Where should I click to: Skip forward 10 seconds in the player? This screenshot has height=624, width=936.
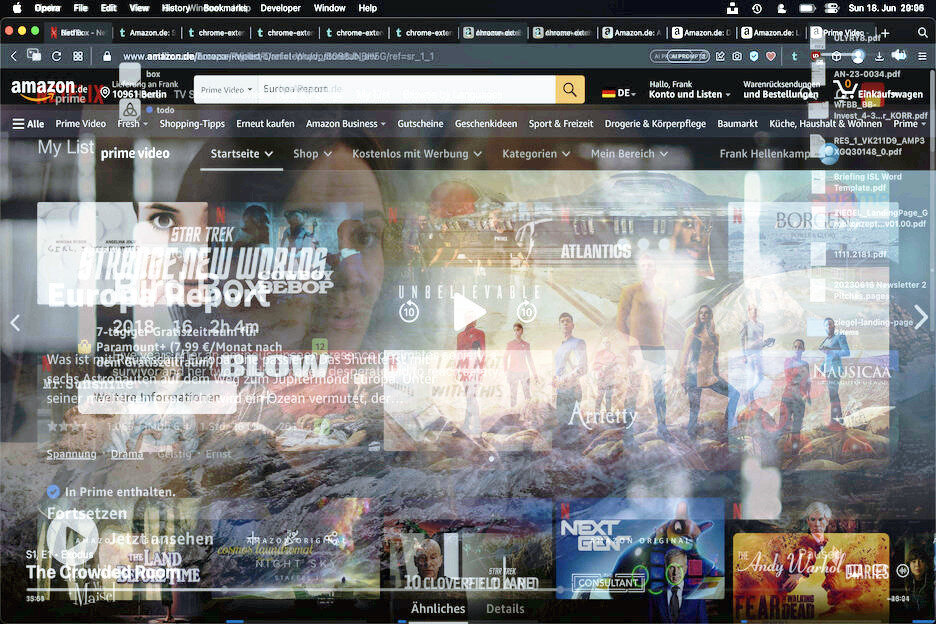coord(526,311)
